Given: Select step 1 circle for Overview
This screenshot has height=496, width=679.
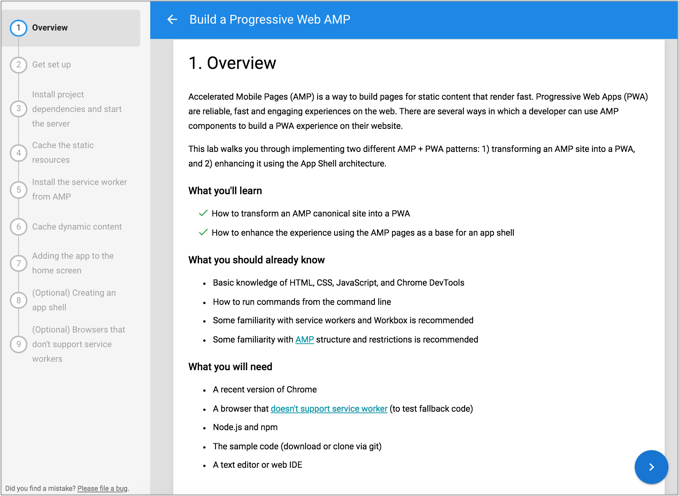Looking at the screenshot, I should tap(18, 28).
